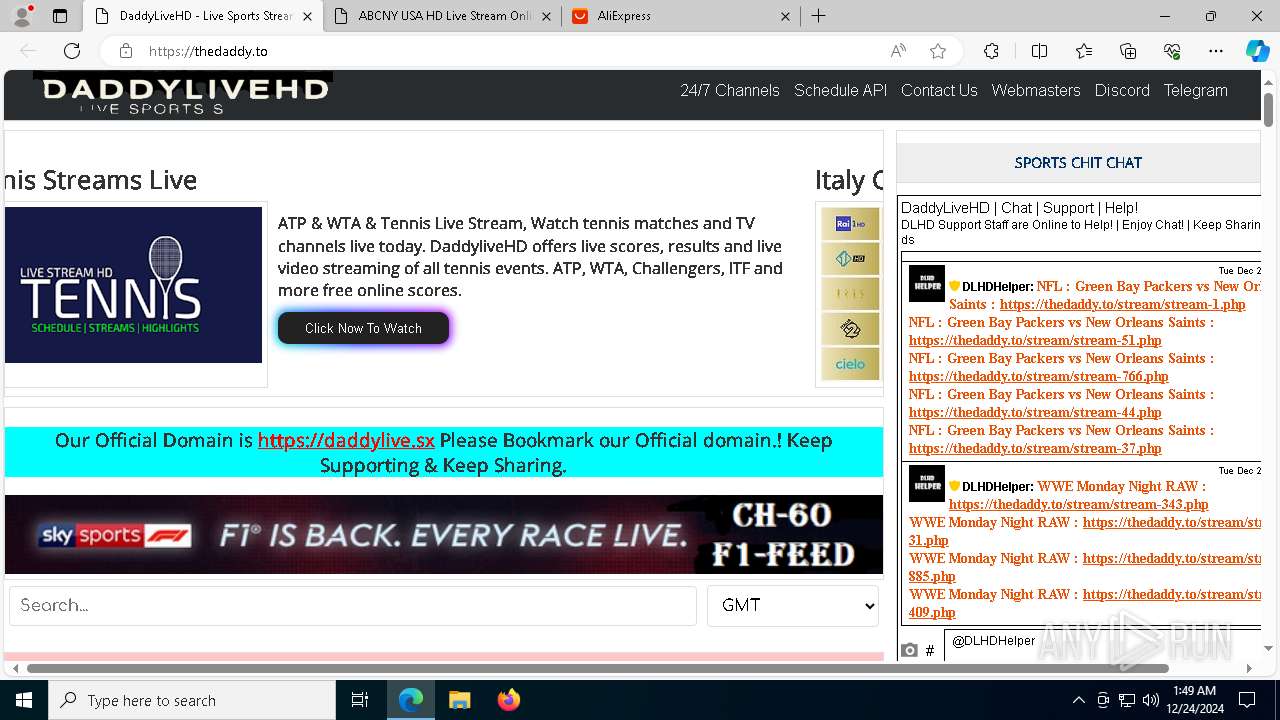The image size is (1280, 720).
Task: Open the Live Stream HD Tennis thumbnail
Action: (x=133, y=285)
